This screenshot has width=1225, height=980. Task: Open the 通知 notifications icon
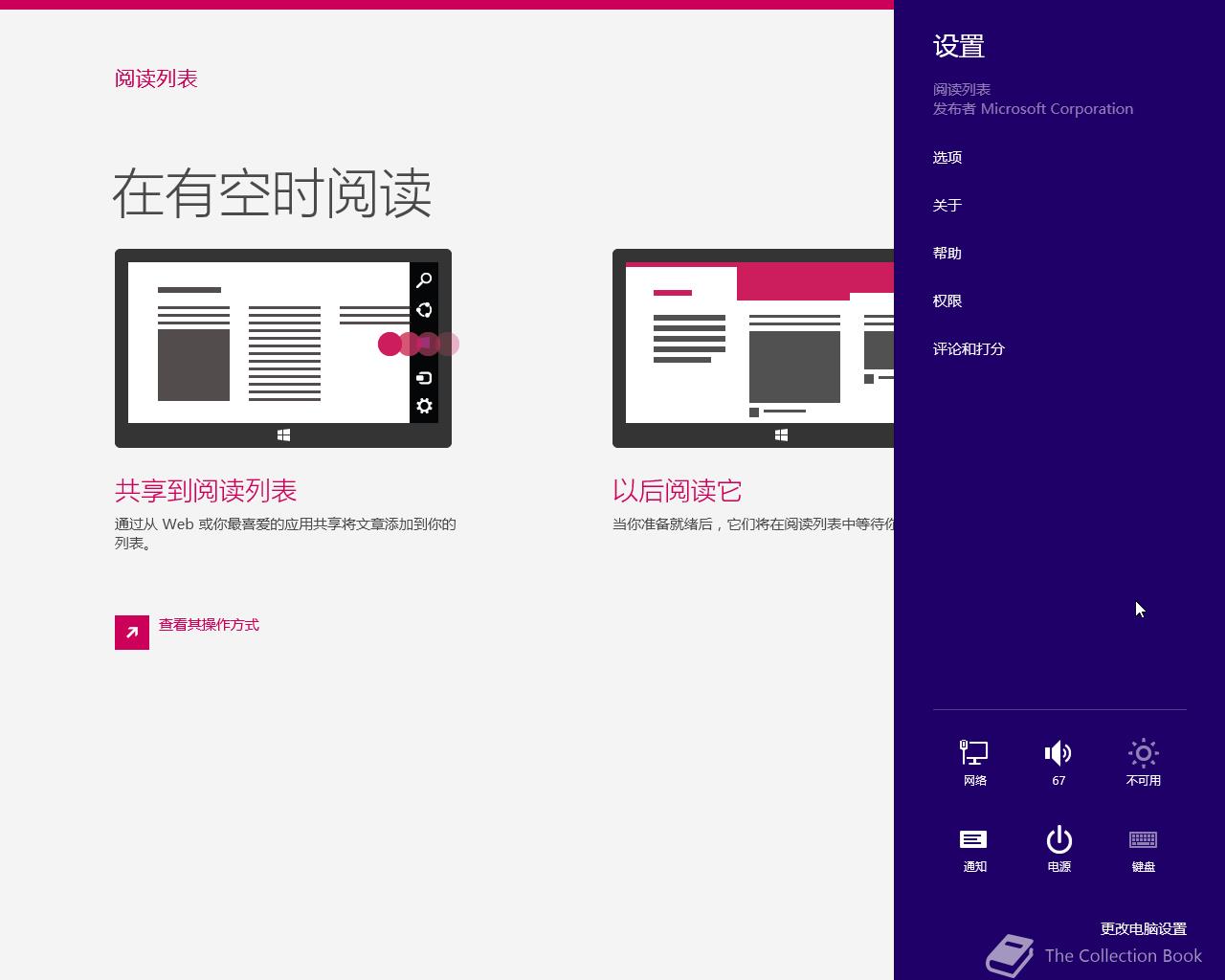point(974,849)
